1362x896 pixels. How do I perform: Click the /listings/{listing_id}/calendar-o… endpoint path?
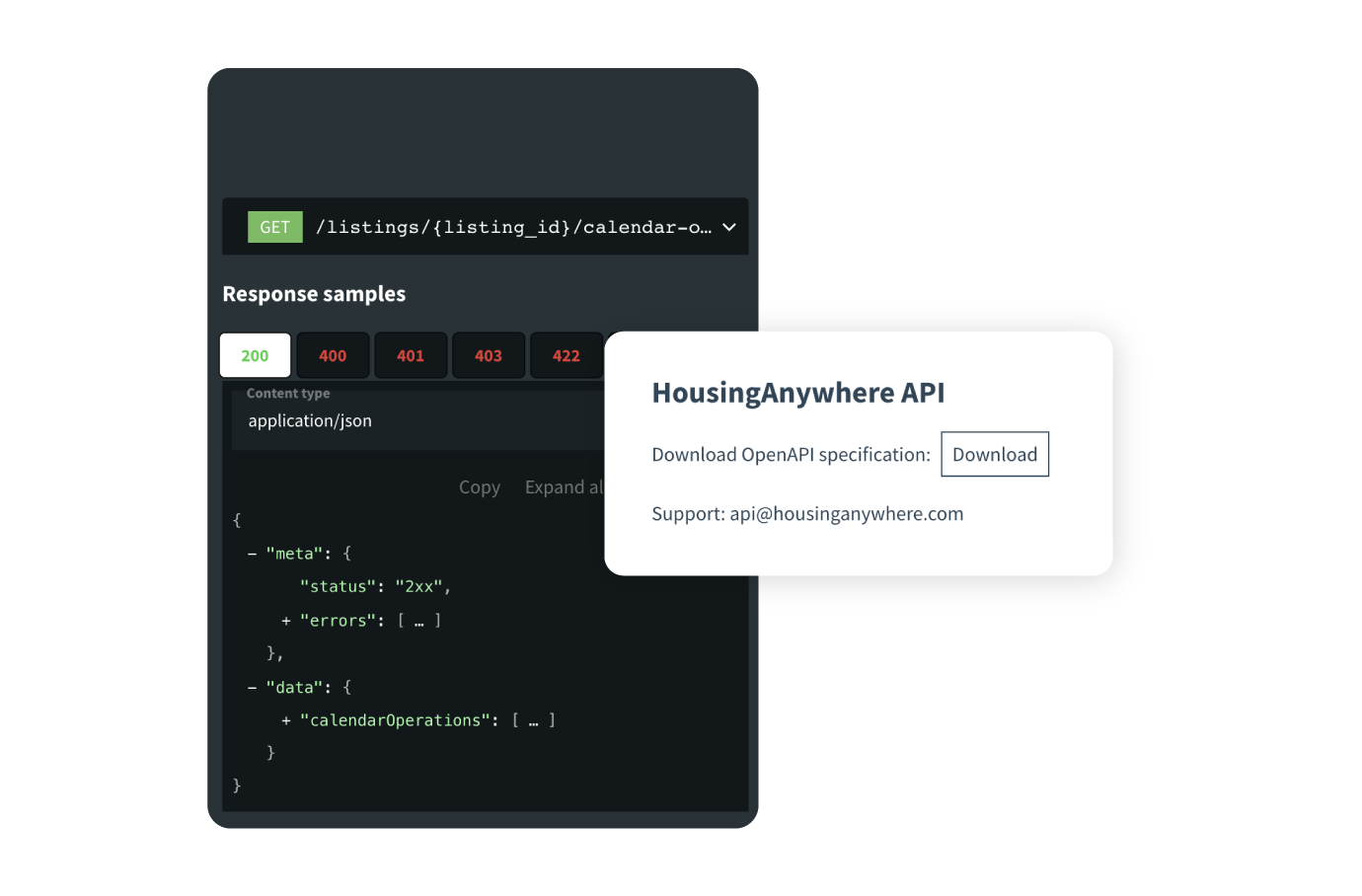[x=513, y=228]
